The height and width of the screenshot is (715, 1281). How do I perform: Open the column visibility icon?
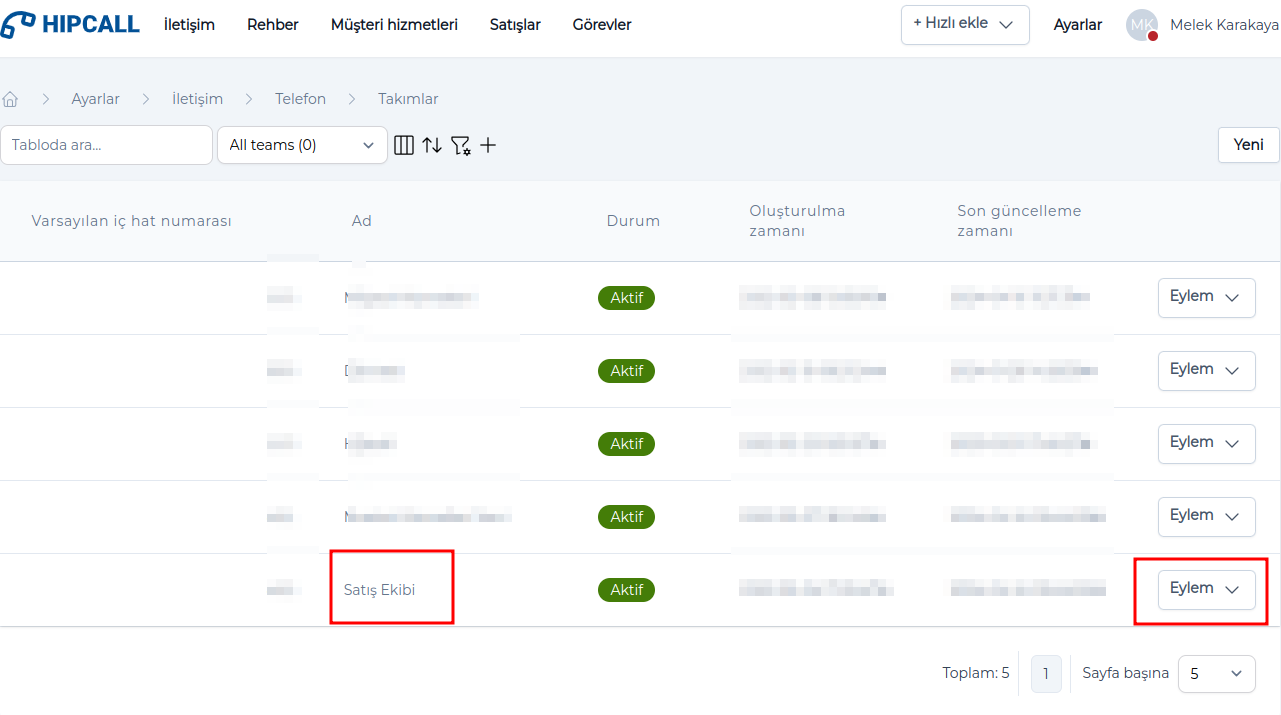pos(404,145)
